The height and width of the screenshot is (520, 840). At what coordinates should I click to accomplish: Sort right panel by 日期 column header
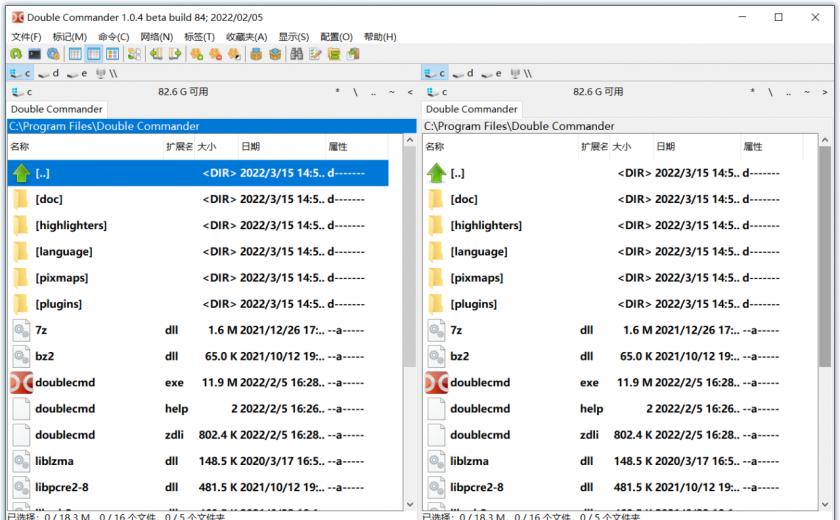click(x=696, y=147)
